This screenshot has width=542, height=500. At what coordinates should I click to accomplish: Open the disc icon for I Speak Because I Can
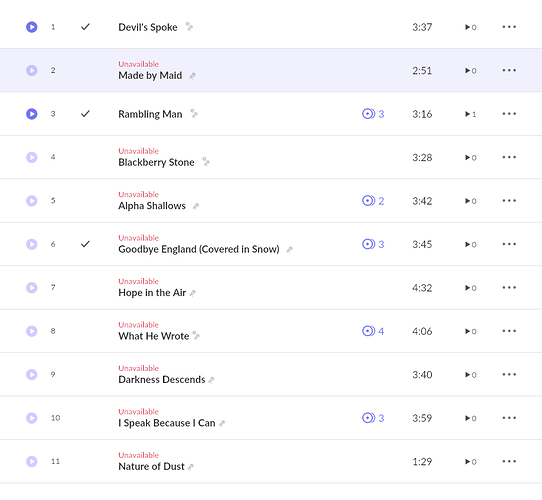pos(368,418)
